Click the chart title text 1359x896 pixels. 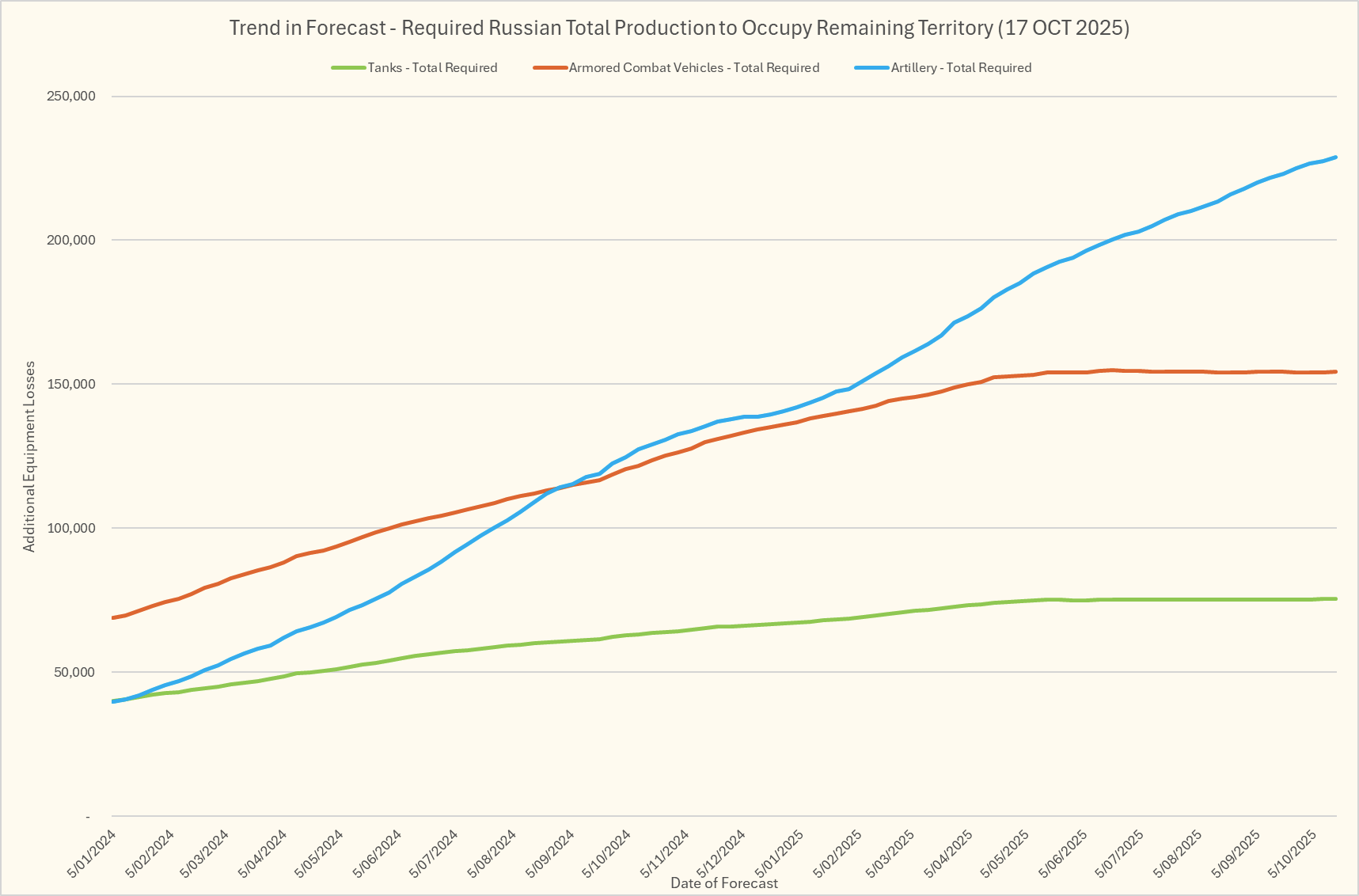pos(679,28)
